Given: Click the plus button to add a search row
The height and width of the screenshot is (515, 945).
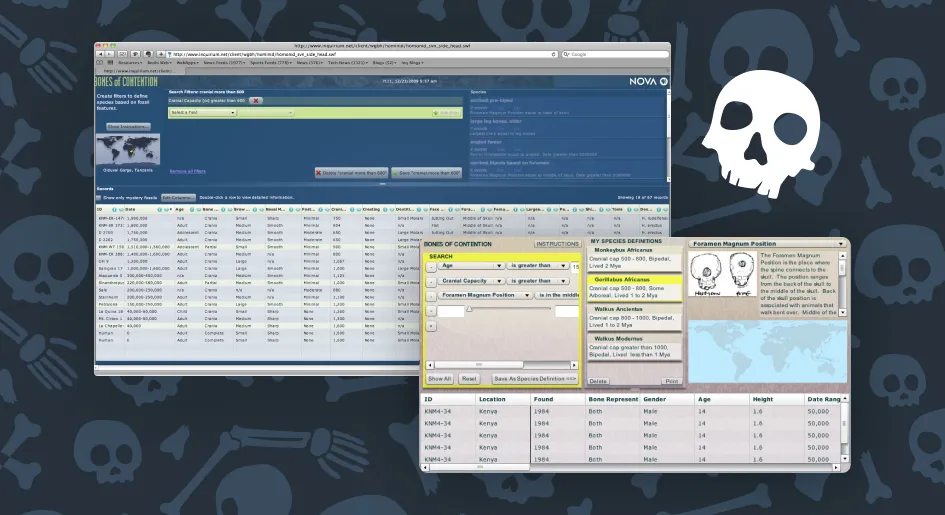Looking at the screenshot, I should [x=431, y=326].
